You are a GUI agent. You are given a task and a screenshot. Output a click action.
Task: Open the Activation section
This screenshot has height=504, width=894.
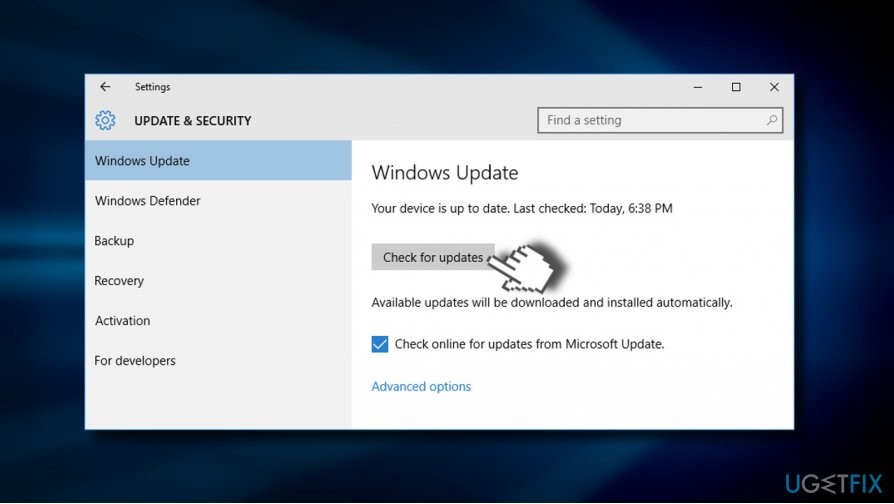coord(218,320)
